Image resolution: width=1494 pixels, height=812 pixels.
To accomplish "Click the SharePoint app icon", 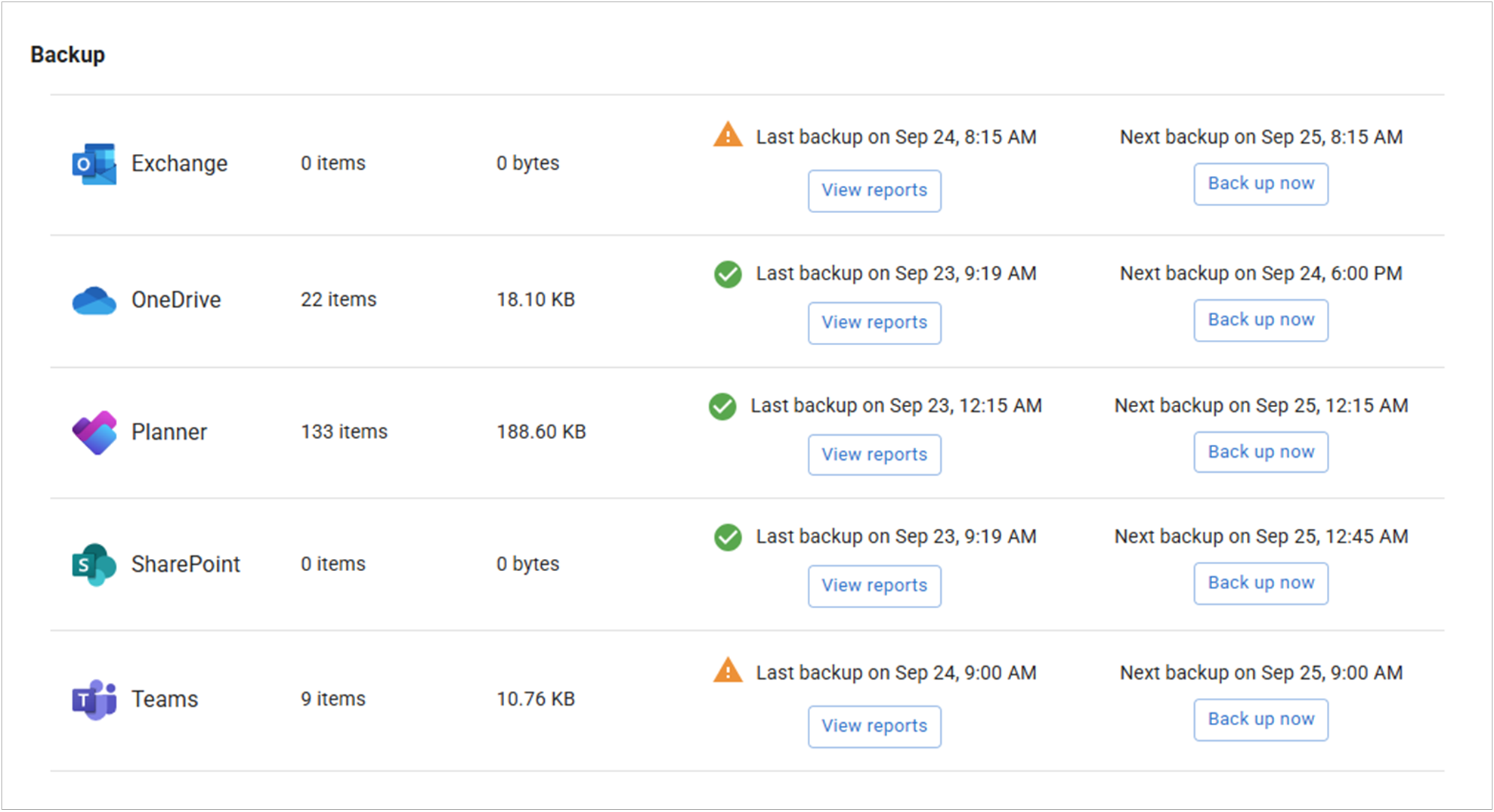I will (x=94, y=564).
